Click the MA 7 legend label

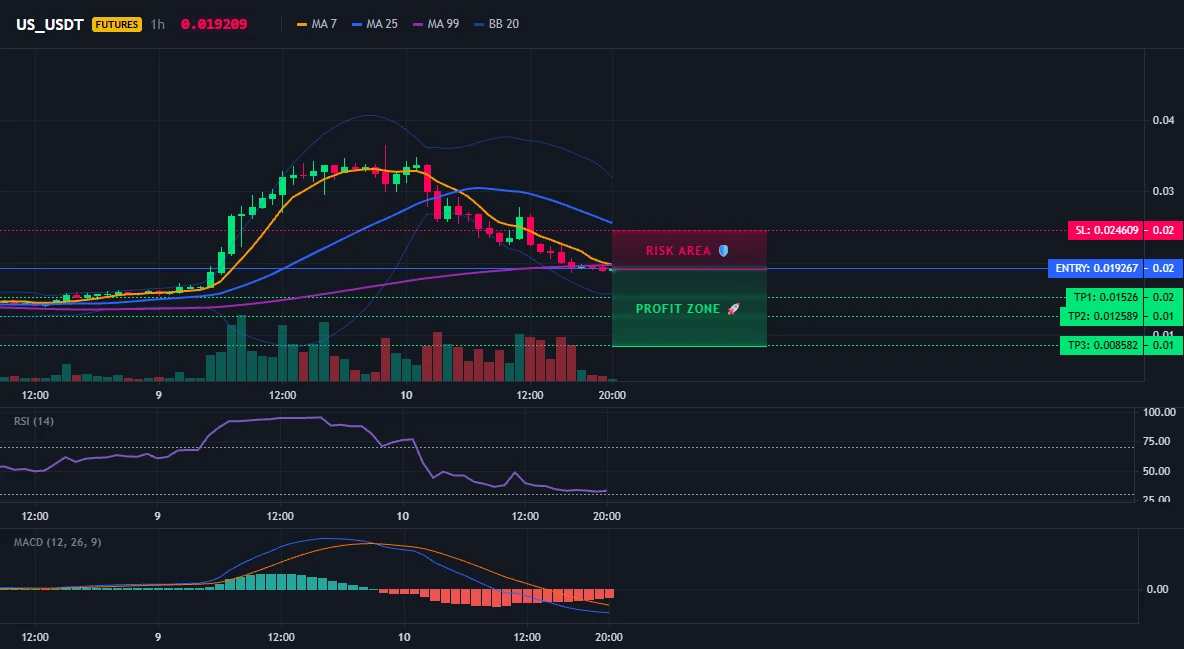[x=324, y=24]
